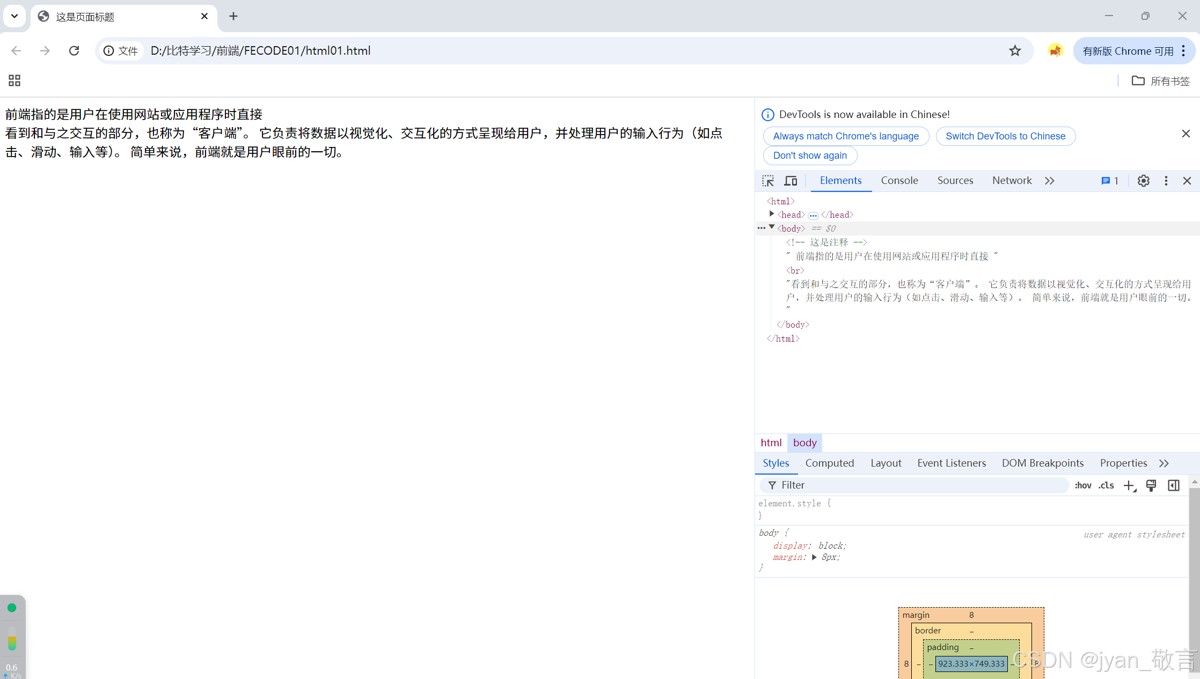This screenshot has height=679, width=1200.
Task: Toggle the computed styles sidebar pane
Action: (x=1174, y=486)
